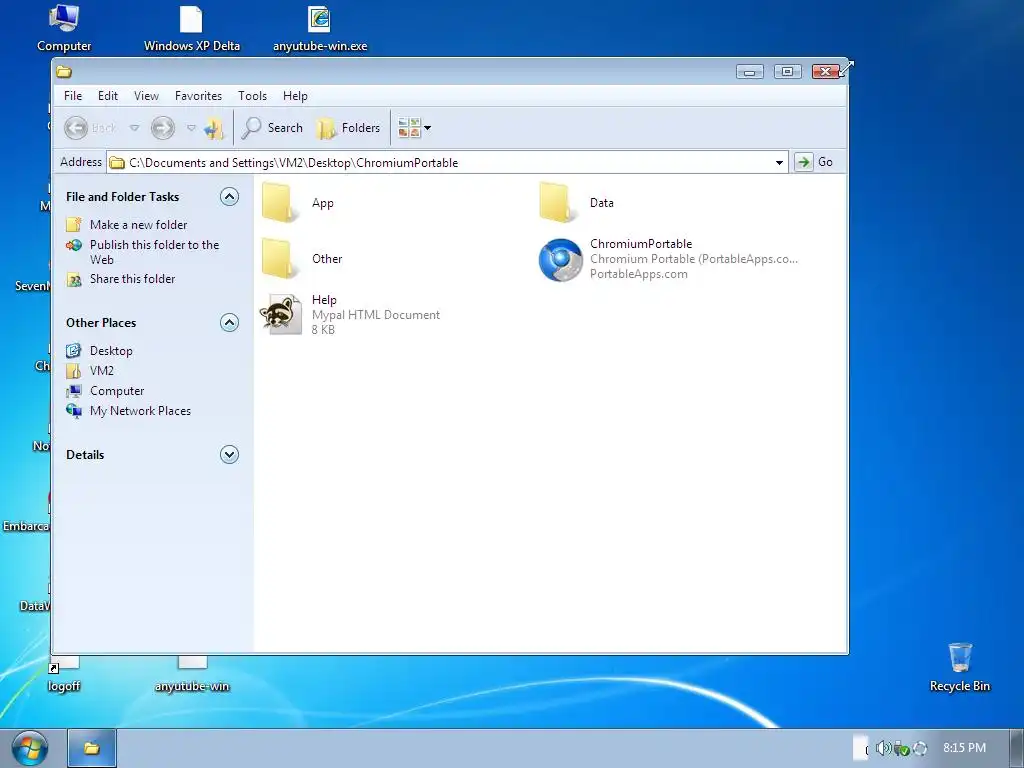
Task: Click the security shield tray icon
Action: coord(901,748)
